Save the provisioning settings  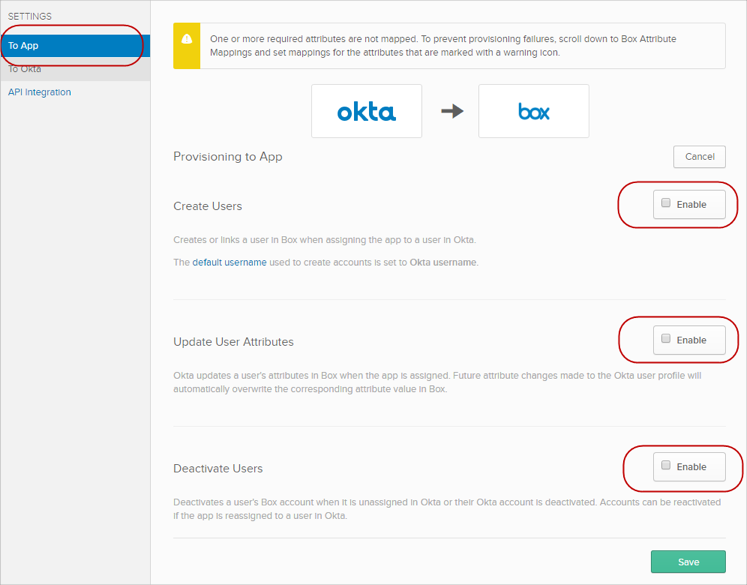tap(688, 561)
